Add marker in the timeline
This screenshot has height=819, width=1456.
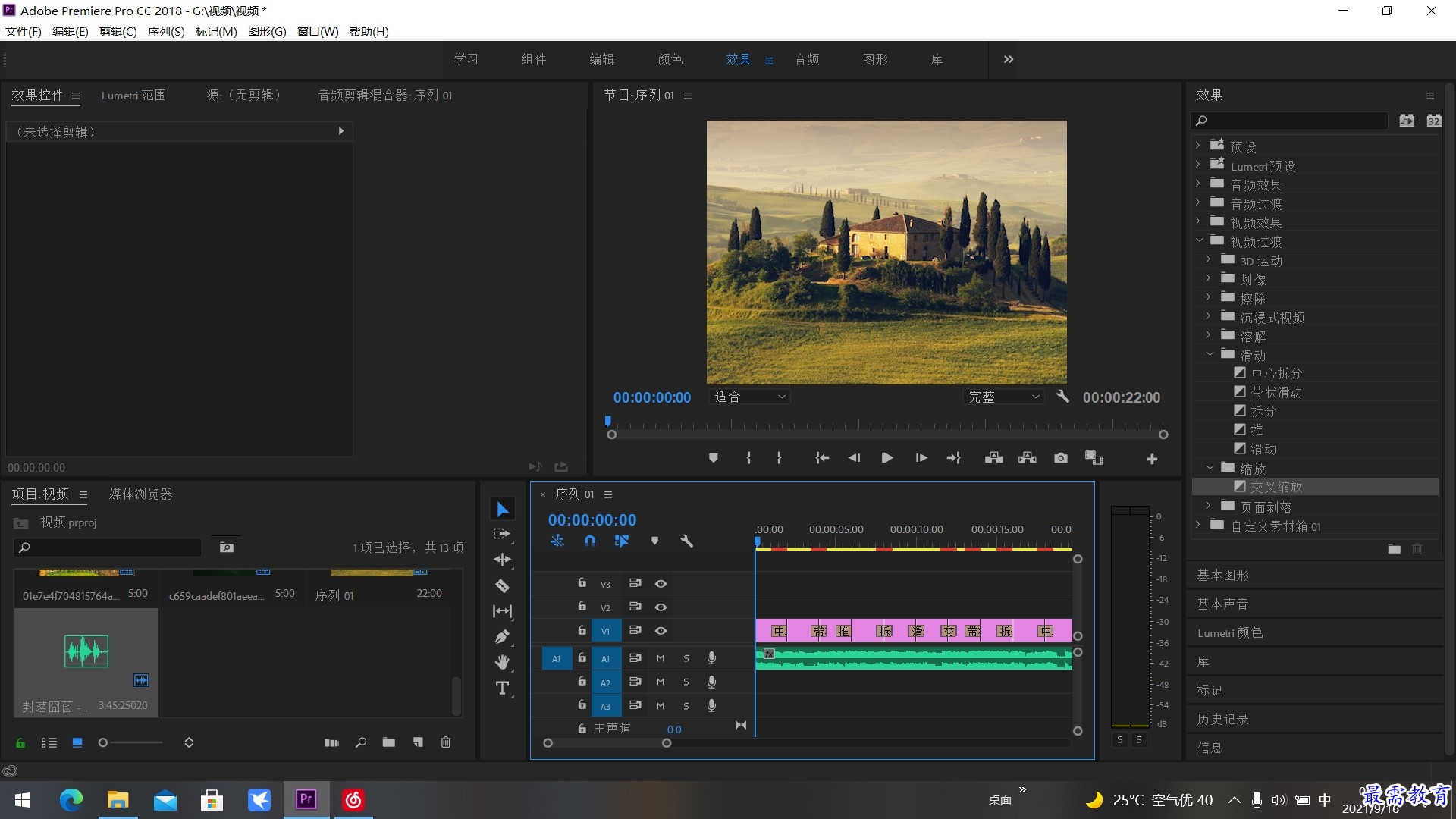coord(654,541)
